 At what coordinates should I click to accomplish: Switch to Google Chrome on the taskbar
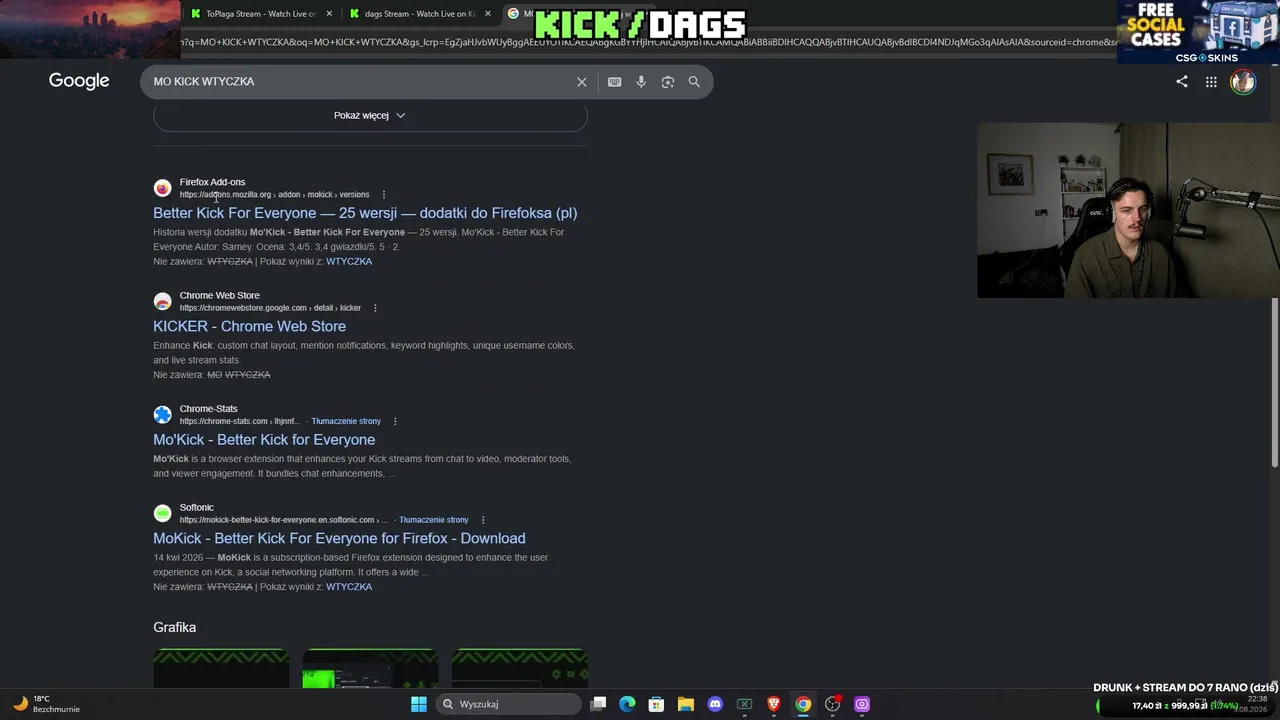point(803,704)
